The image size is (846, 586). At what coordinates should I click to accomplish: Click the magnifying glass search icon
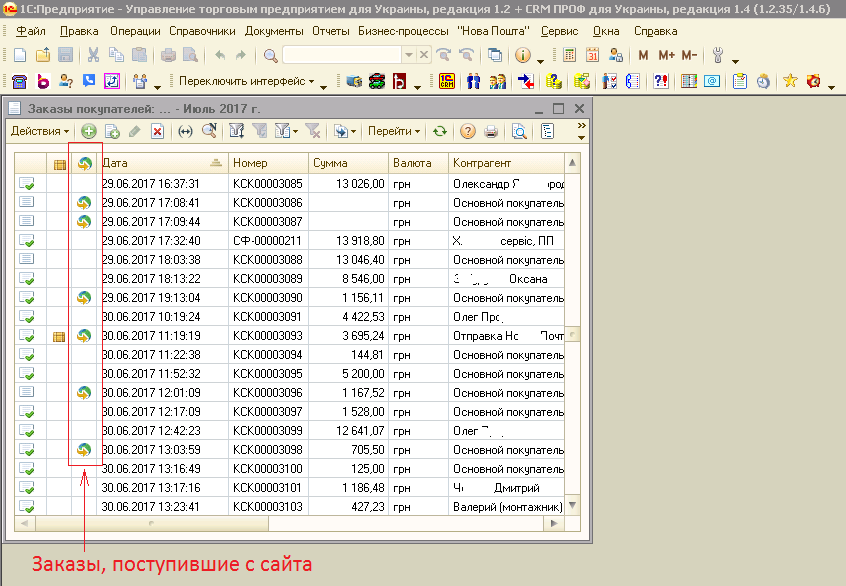(x=270, y=54)
